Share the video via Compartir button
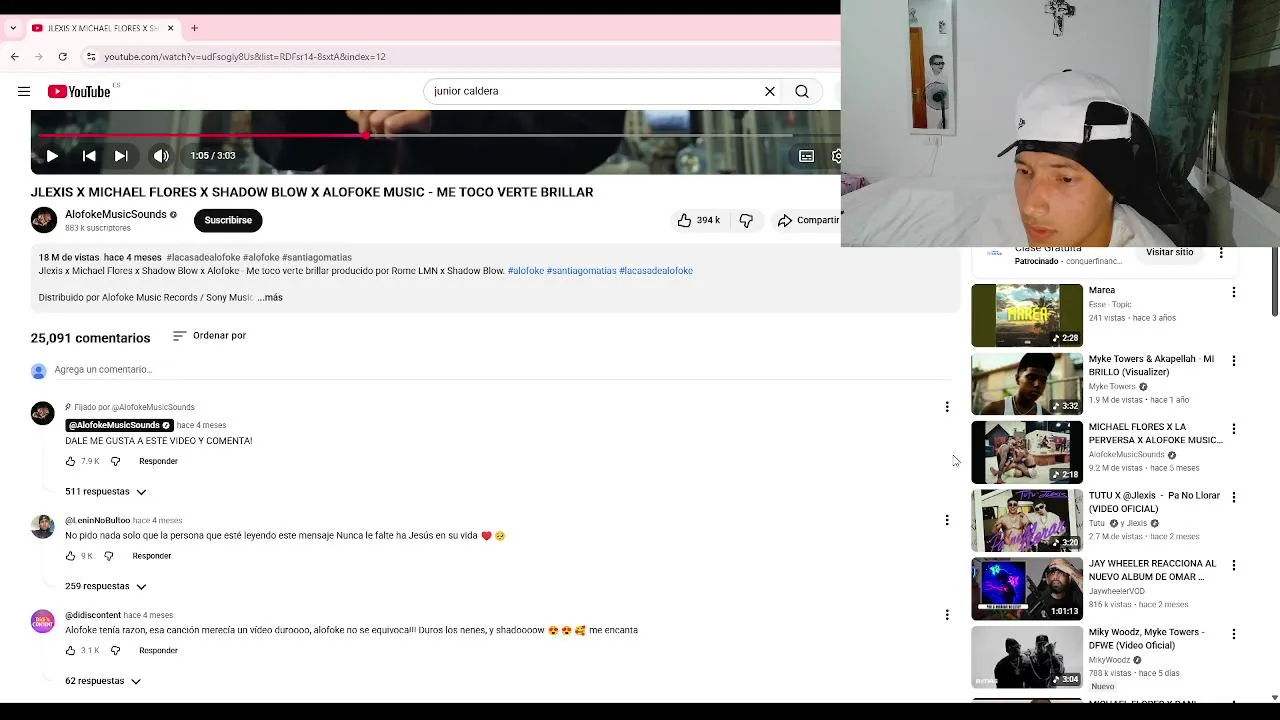The height and width of the screenshot is (720, 1280). (808, 220)
